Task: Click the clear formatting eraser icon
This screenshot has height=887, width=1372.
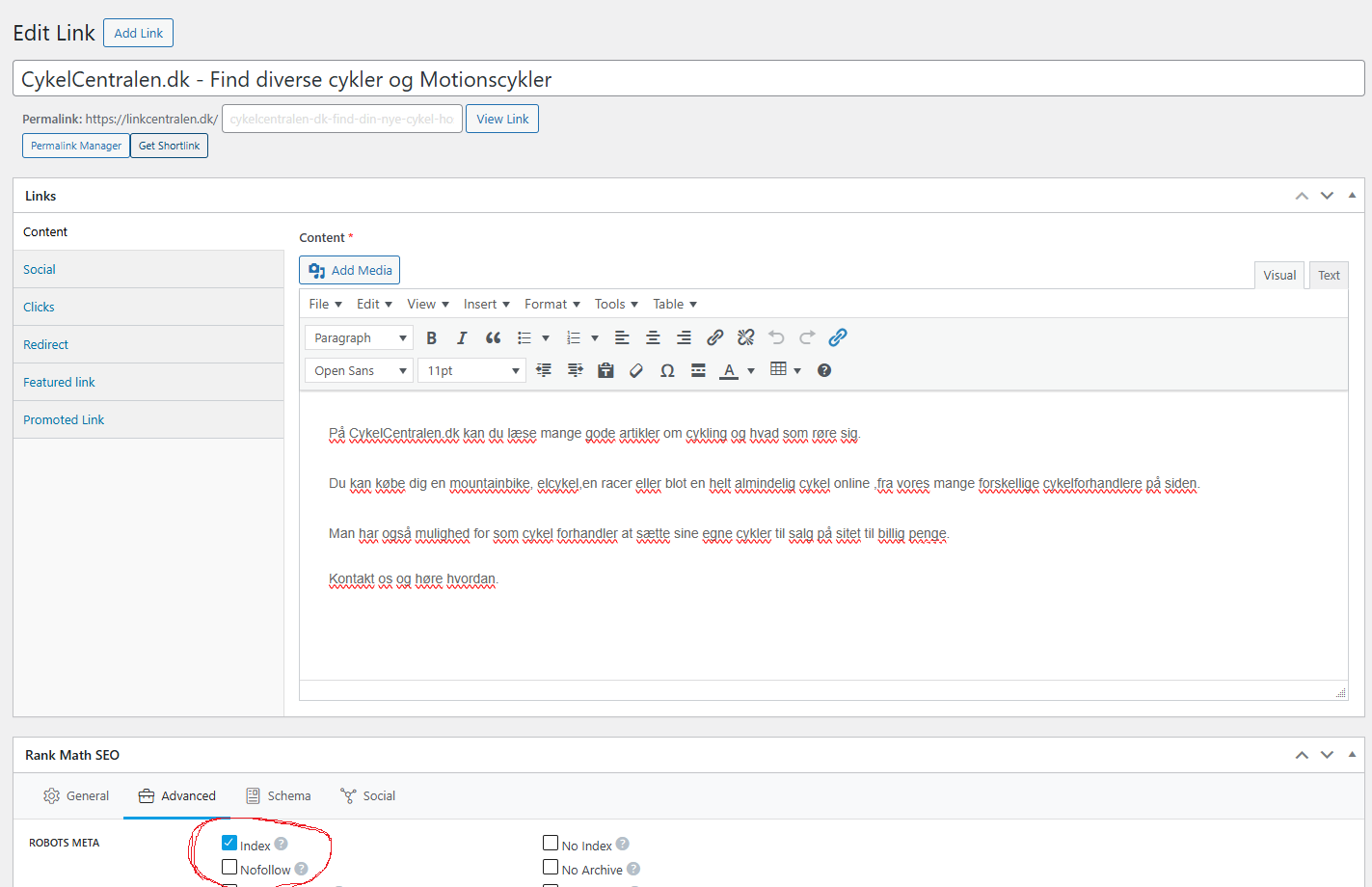Action: [x=636, y=371]
